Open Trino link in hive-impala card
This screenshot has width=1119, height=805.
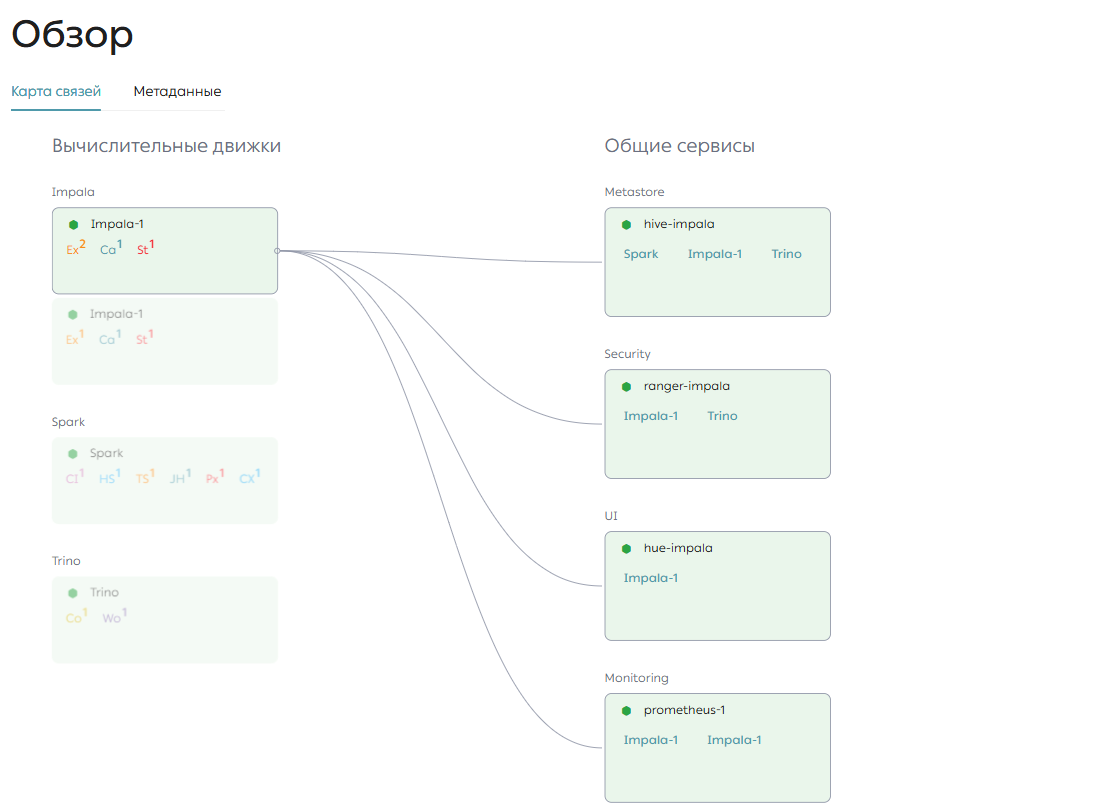pos(786,254)
